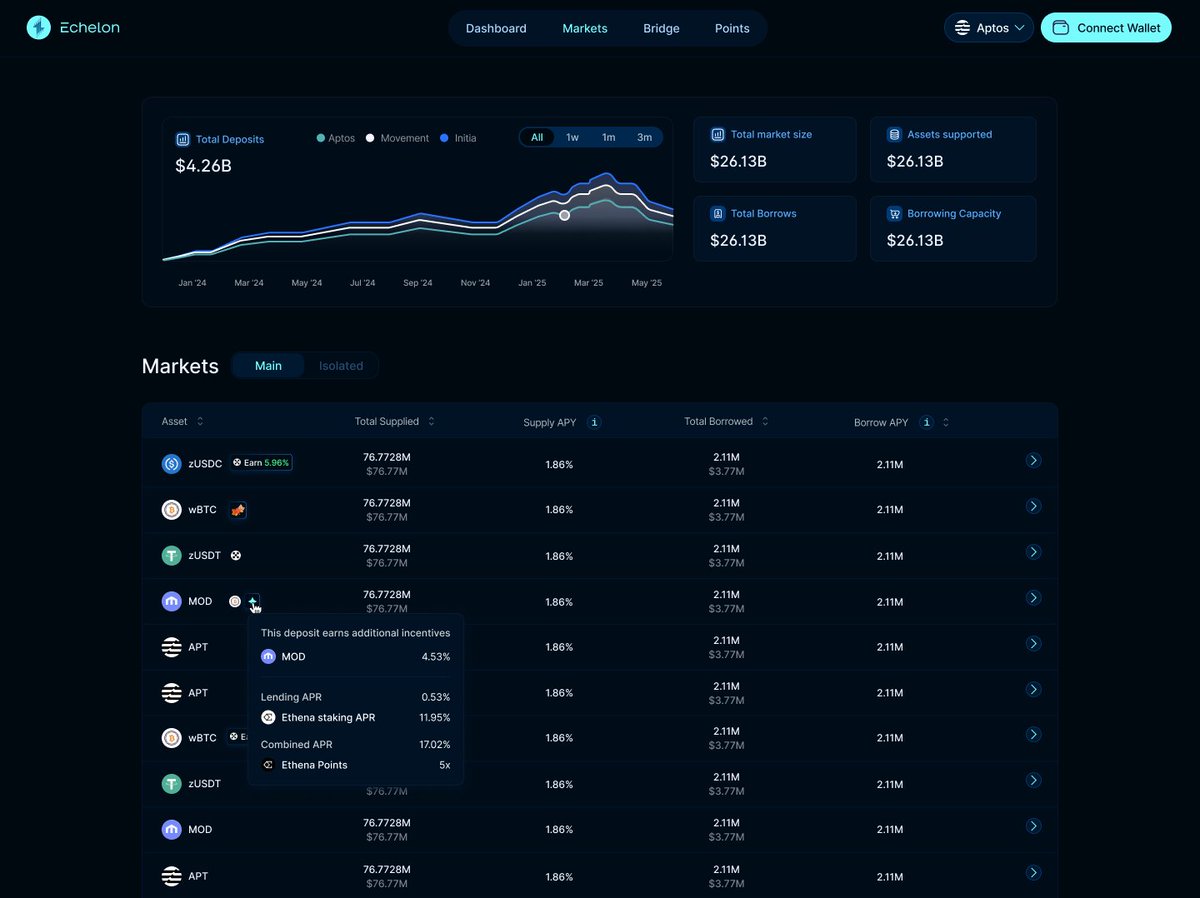Switch to the Bridge tab

tap(661, 28)
